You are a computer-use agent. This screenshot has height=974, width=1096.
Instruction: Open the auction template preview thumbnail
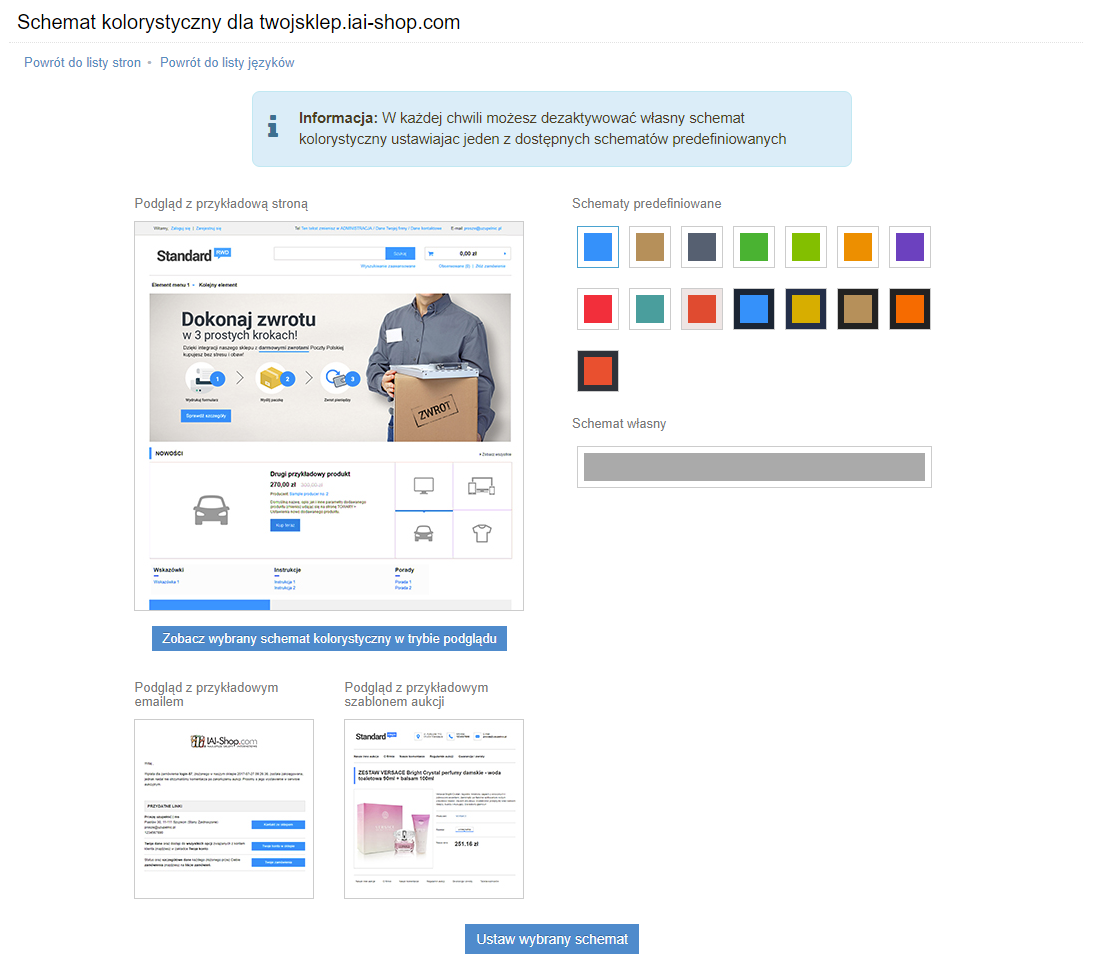tap(433, 809)
